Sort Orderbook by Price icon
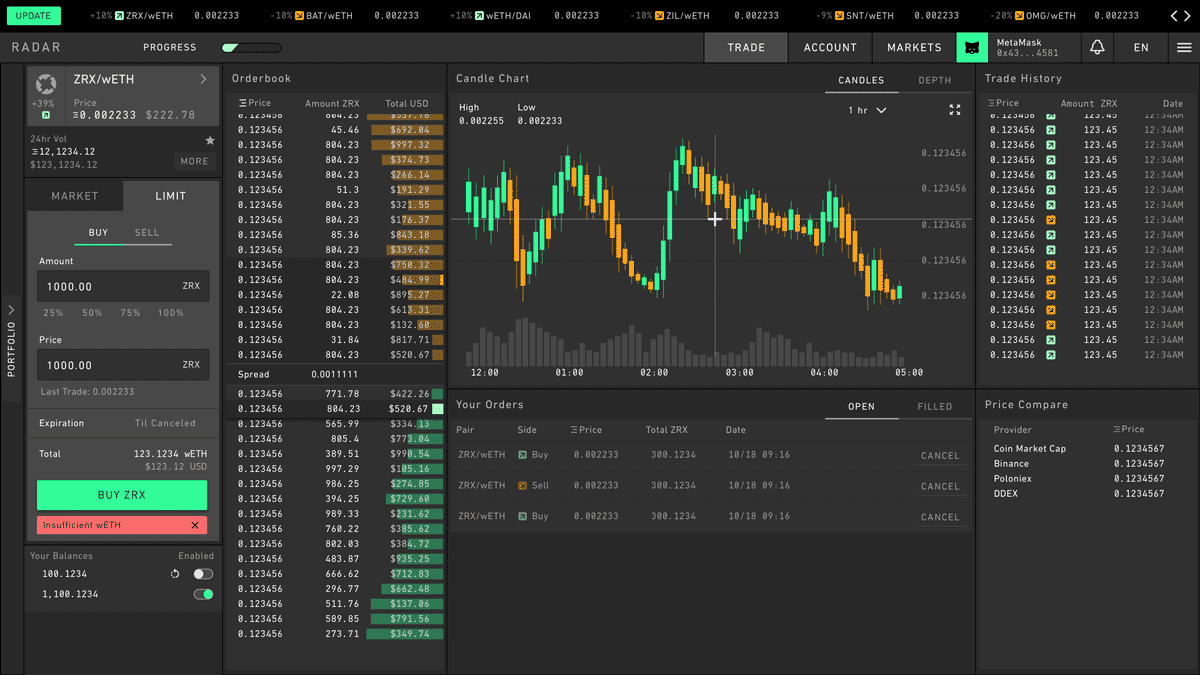The height and width of the screenshot is (675, 1200). 242,103
